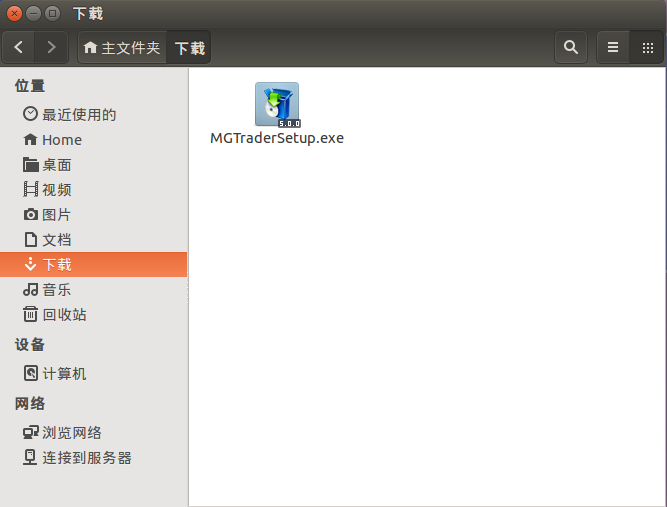The height and width of the screenshot is (507, 667).
Task: Open 文档 folder in sidebar
Action: tap(56, 240)
